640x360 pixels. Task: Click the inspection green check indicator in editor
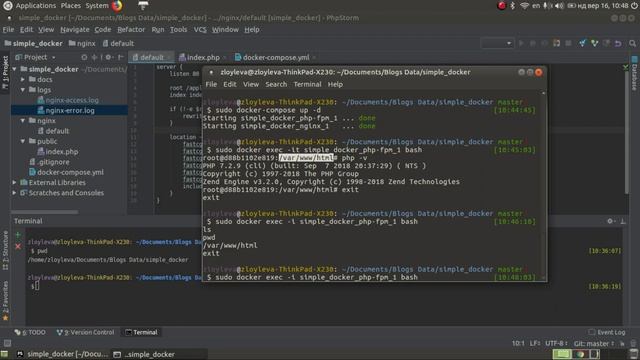click(x=626, y=67)
